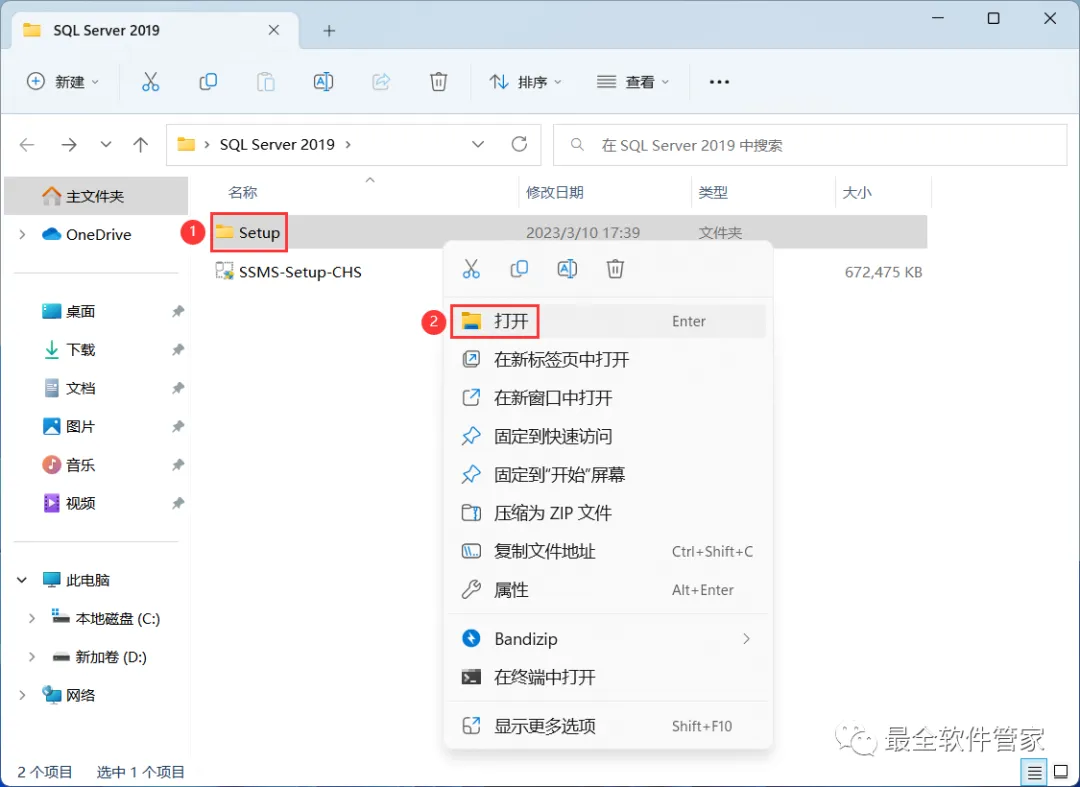
Task: Expand the address bar history dropdown
Action: 477,145
